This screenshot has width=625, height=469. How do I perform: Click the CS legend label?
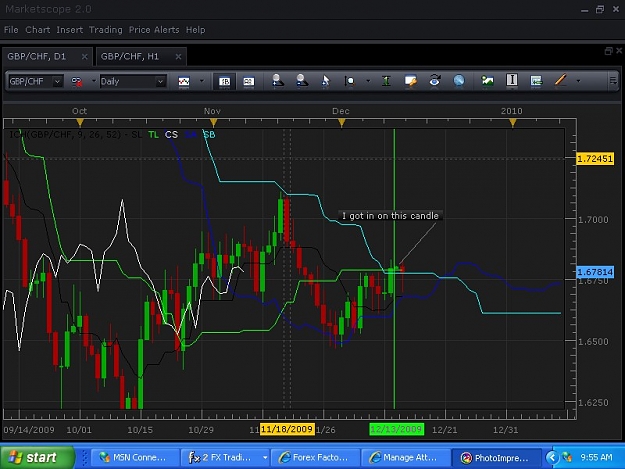click(171, 135)
